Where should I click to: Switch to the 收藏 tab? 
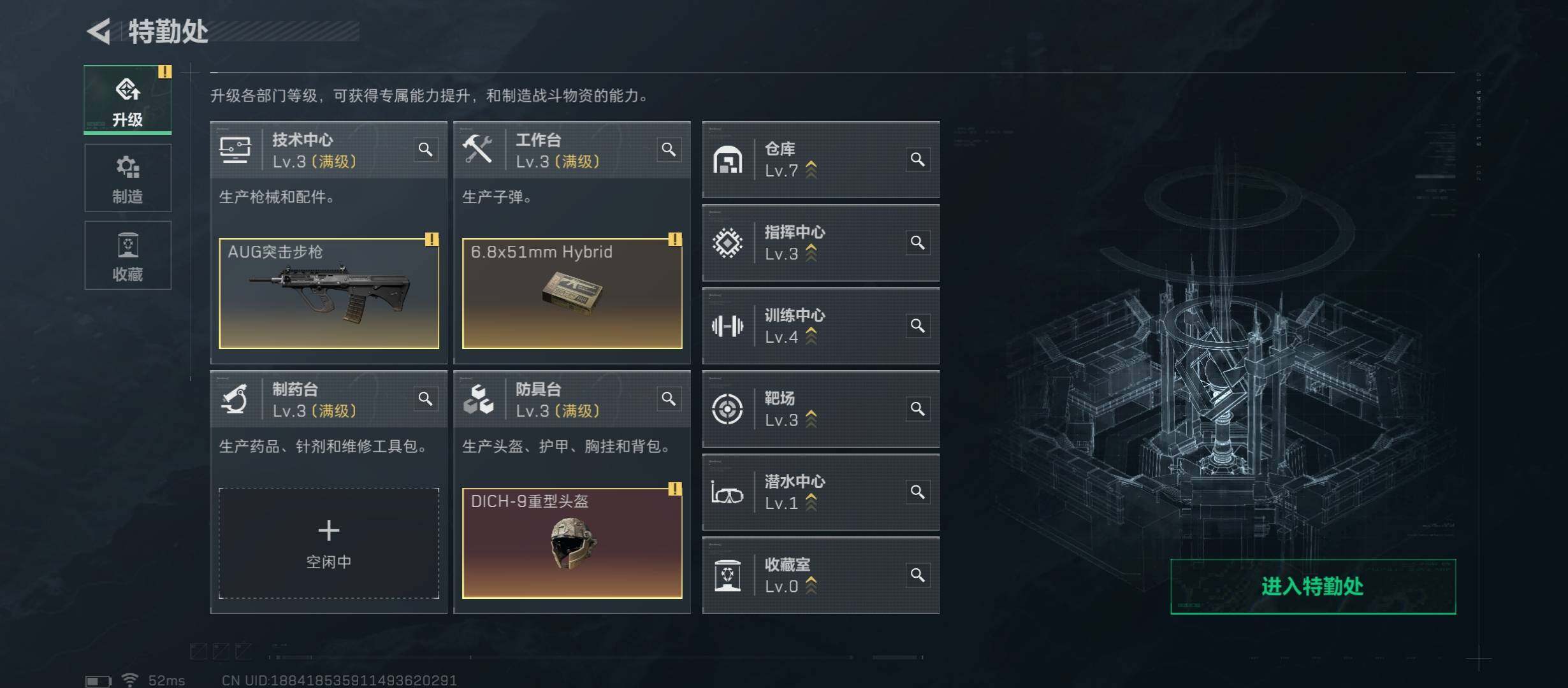[127, 255]
